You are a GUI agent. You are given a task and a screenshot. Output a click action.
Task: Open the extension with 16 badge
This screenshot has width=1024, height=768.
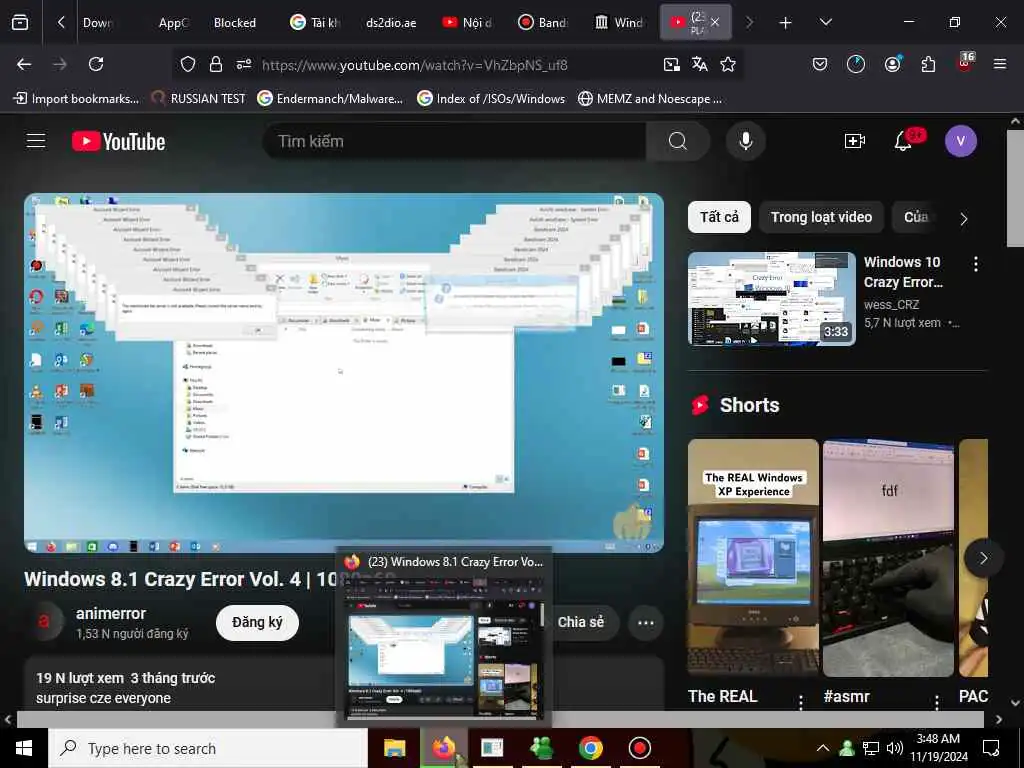point(965,63)
